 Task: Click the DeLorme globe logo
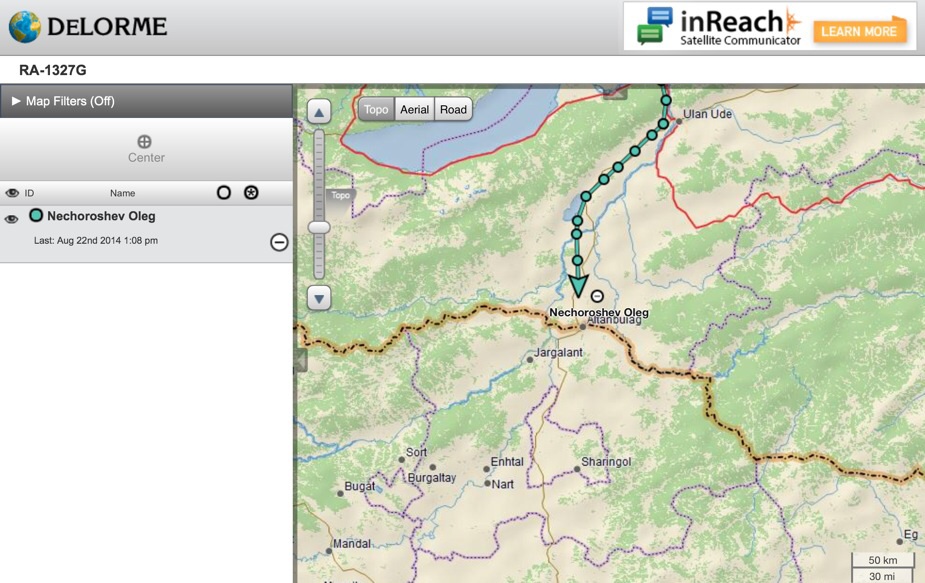[25, 27]
